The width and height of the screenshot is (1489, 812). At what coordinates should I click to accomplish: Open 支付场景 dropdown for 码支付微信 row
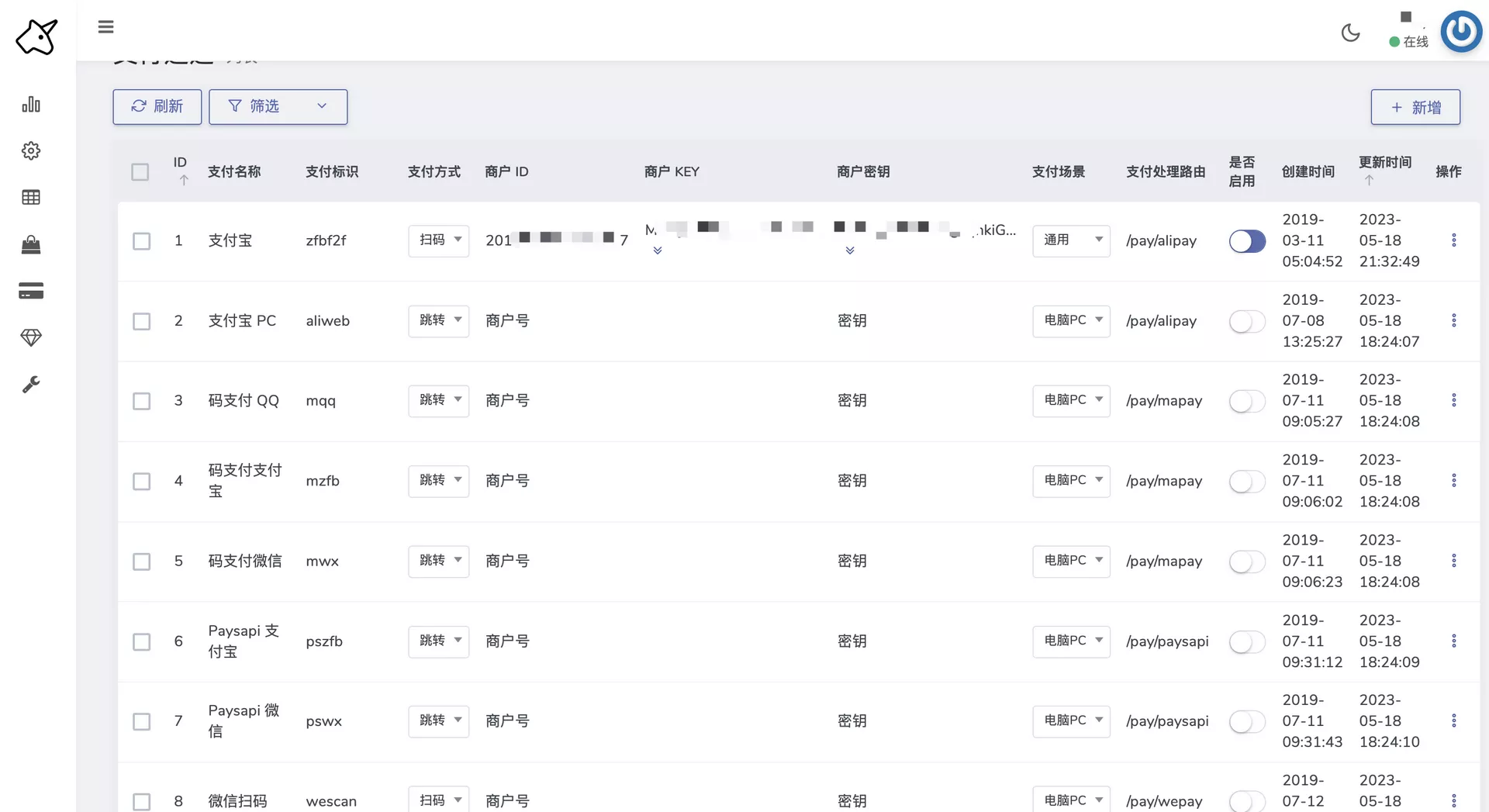pyautogui.click(x=1071, y=561)
